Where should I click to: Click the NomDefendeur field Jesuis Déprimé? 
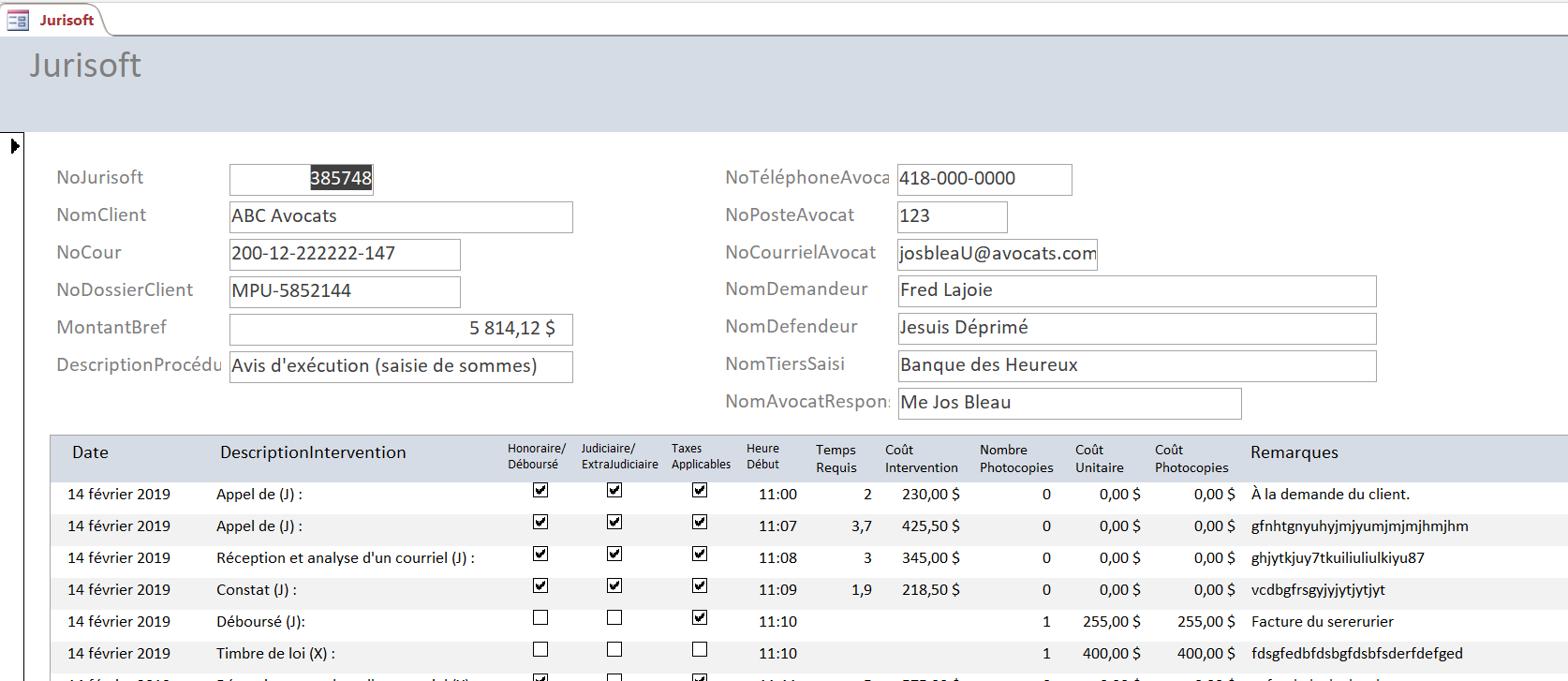1137,328
